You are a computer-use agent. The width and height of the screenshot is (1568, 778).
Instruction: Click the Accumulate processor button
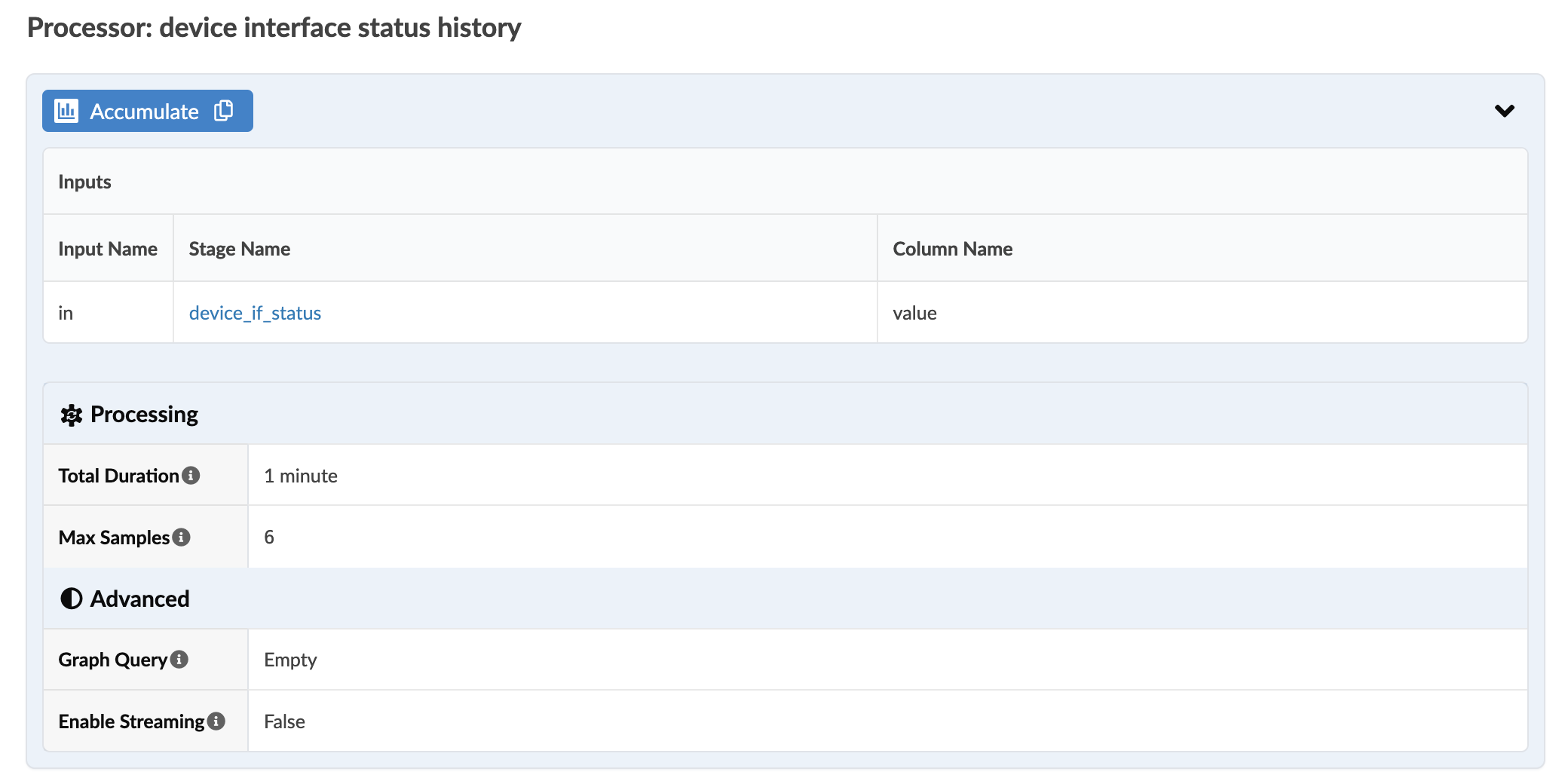(x=143, y=112)
